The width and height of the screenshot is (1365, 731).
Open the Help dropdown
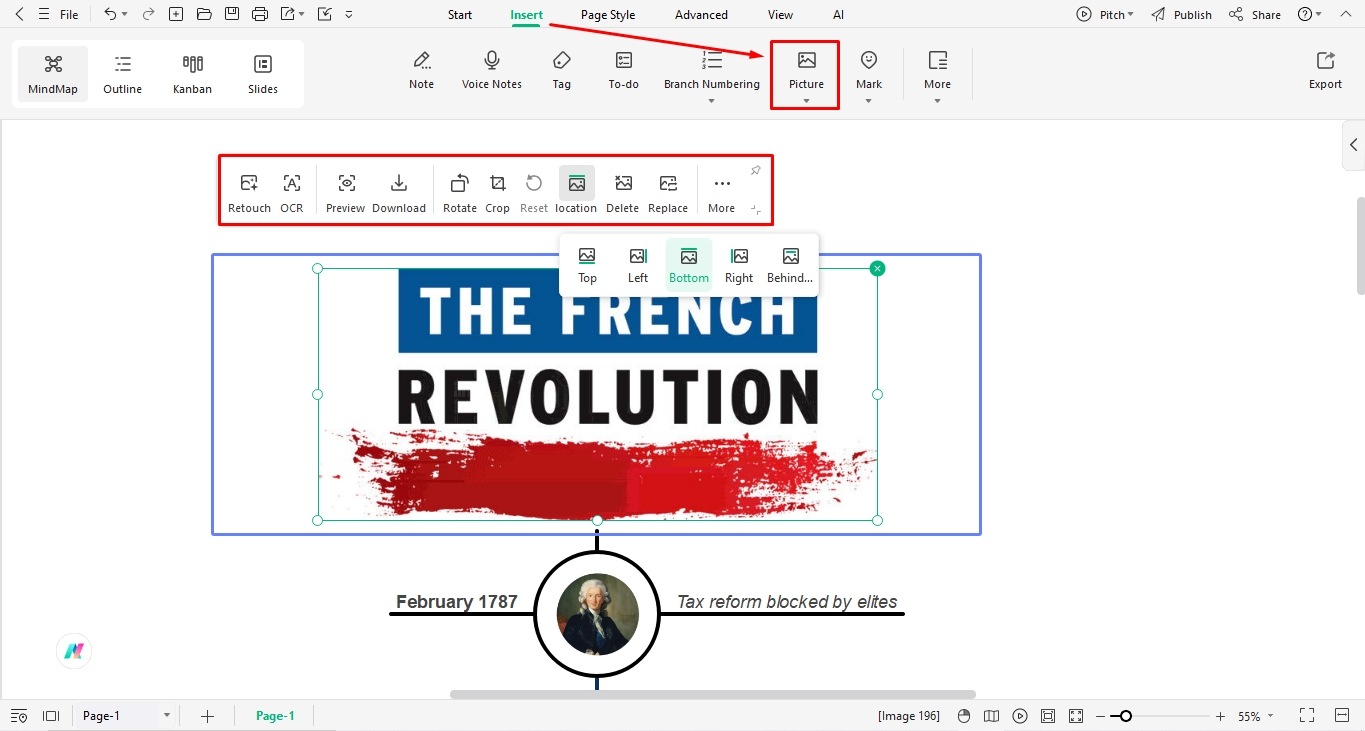pos(1310,15)
